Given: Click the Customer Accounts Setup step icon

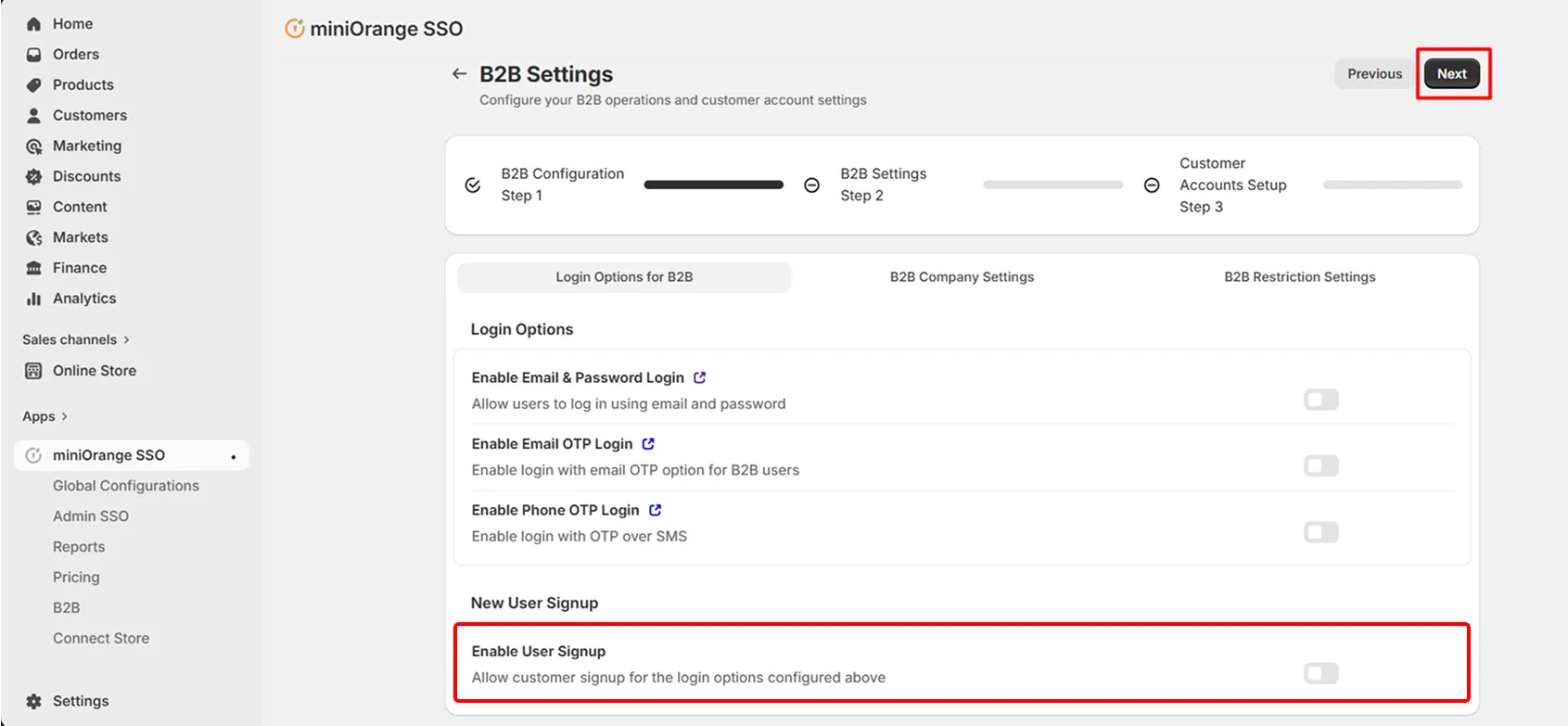Looking at the screenshot, I should coord(1152,185).
